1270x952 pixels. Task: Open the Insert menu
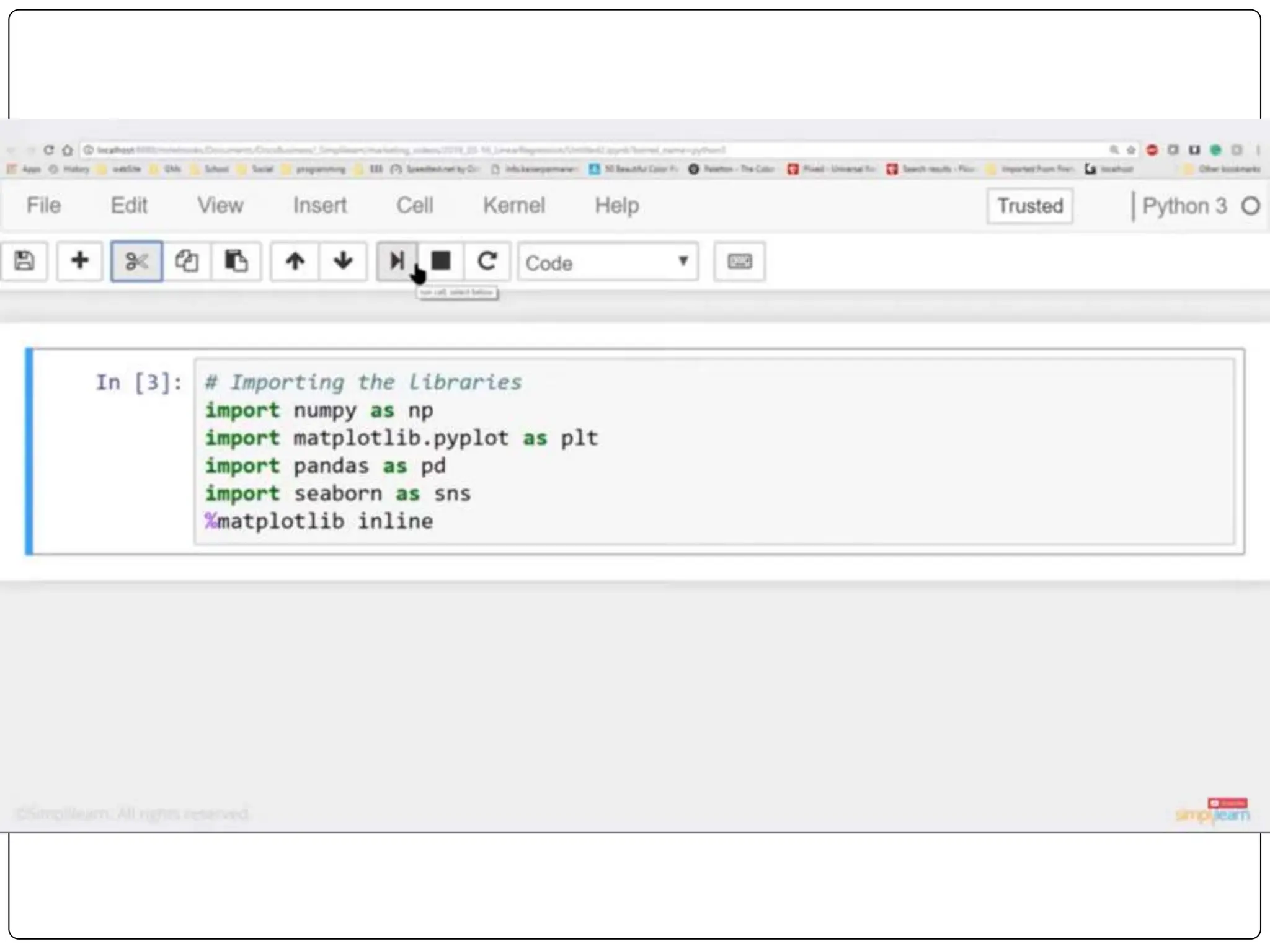(319, 205)
